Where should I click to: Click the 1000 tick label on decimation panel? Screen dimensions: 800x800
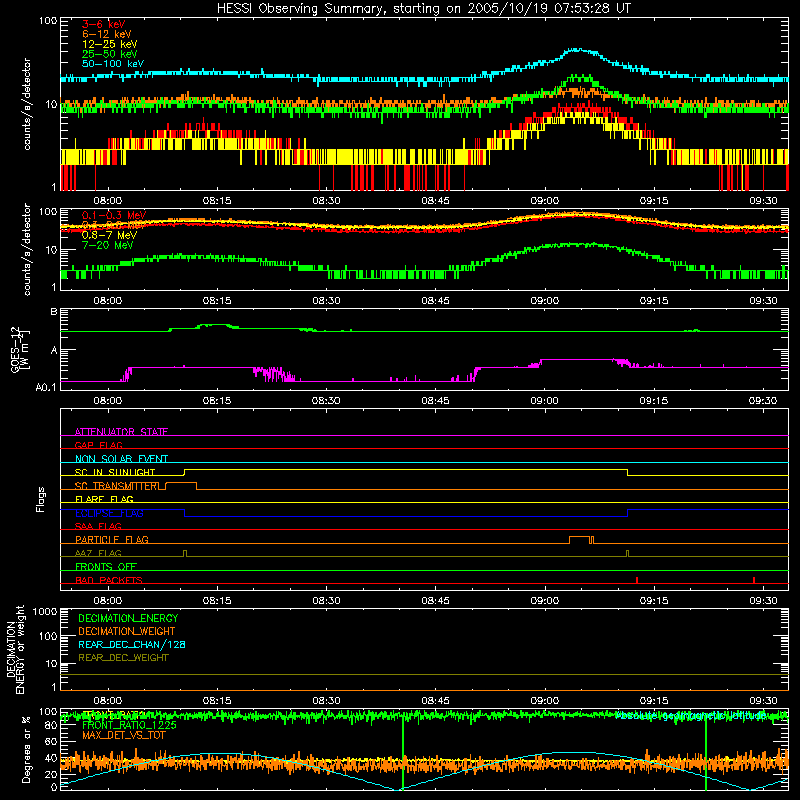point(45,611)
